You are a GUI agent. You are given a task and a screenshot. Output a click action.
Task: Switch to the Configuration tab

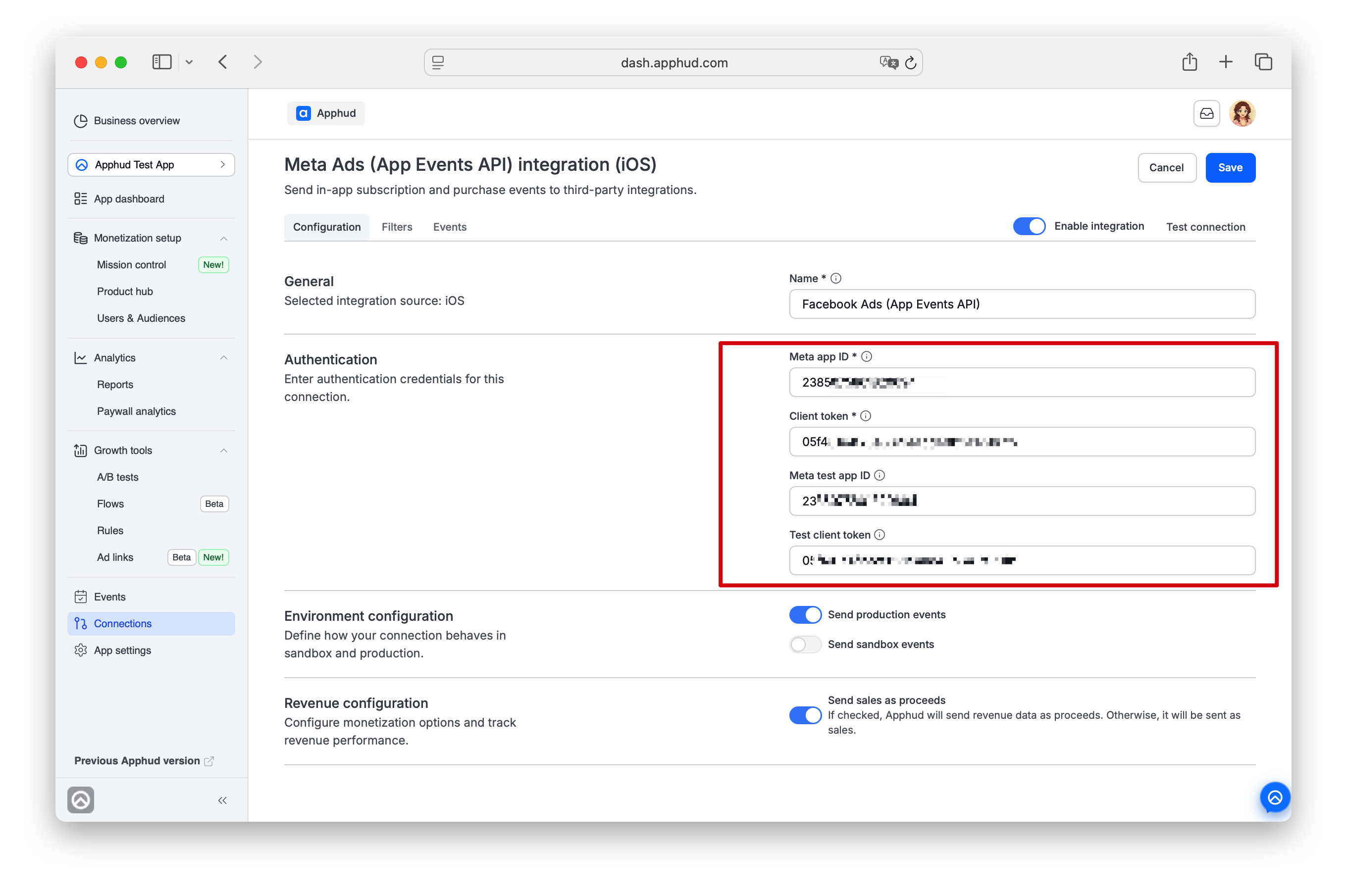326,227
